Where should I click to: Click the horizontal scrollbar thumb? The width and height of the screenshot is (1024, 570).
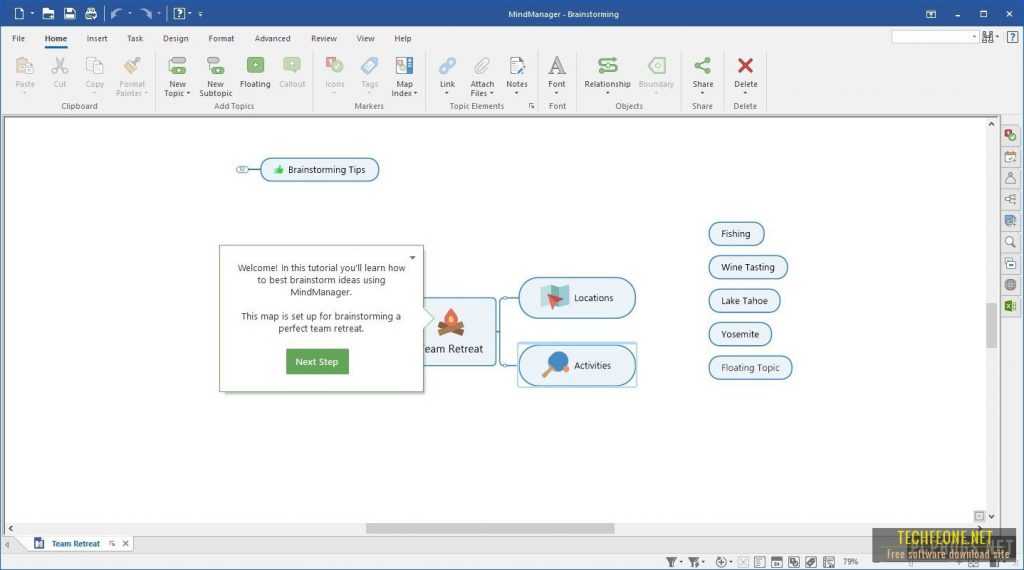[490, 528]
